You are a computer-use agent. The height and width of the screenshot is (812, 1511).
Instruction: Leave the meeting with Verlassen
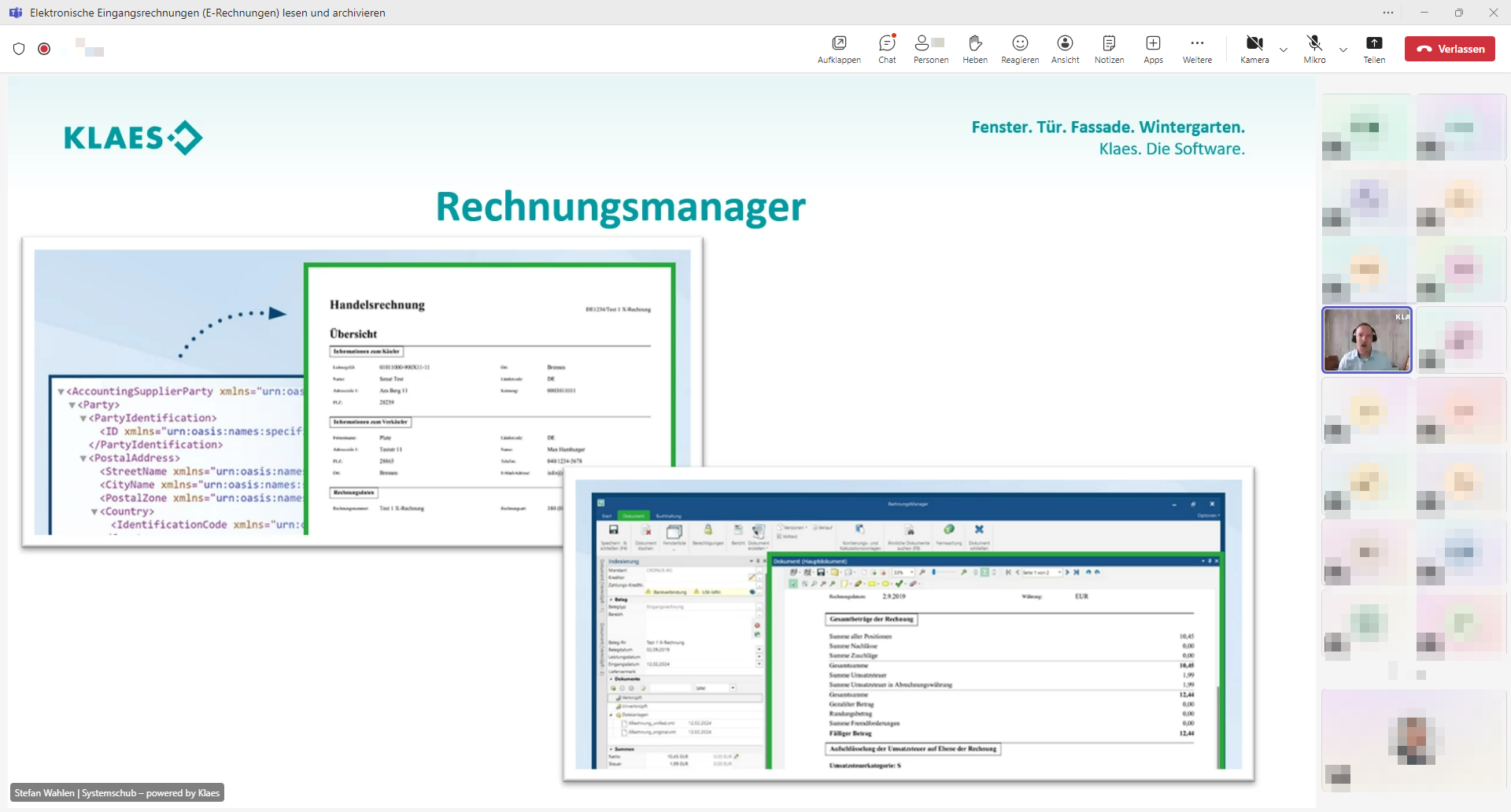[x=1450, y=49]
